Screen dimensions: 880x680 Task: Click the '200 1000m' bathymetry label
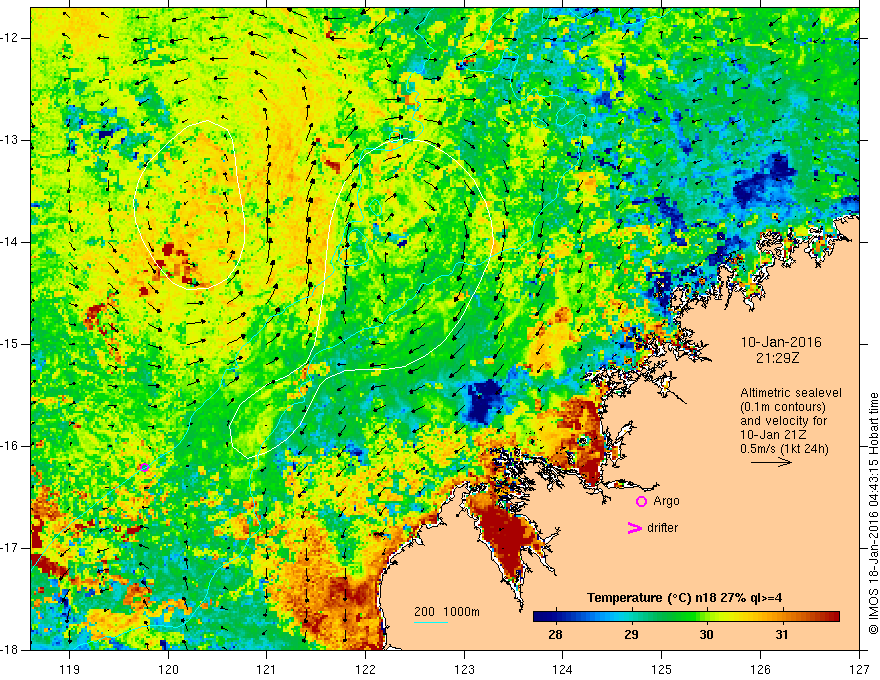click(x=447, y=612)
